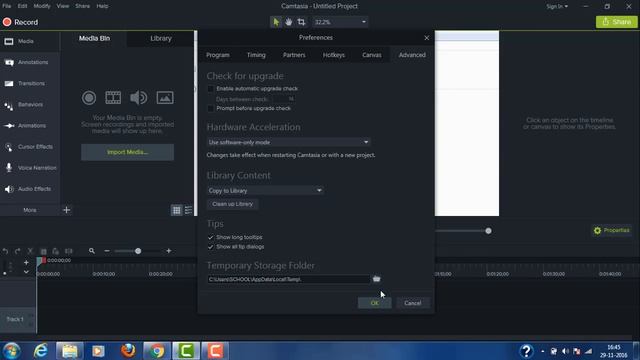
Task: Click the Import Media button
Action: [127, 152]
